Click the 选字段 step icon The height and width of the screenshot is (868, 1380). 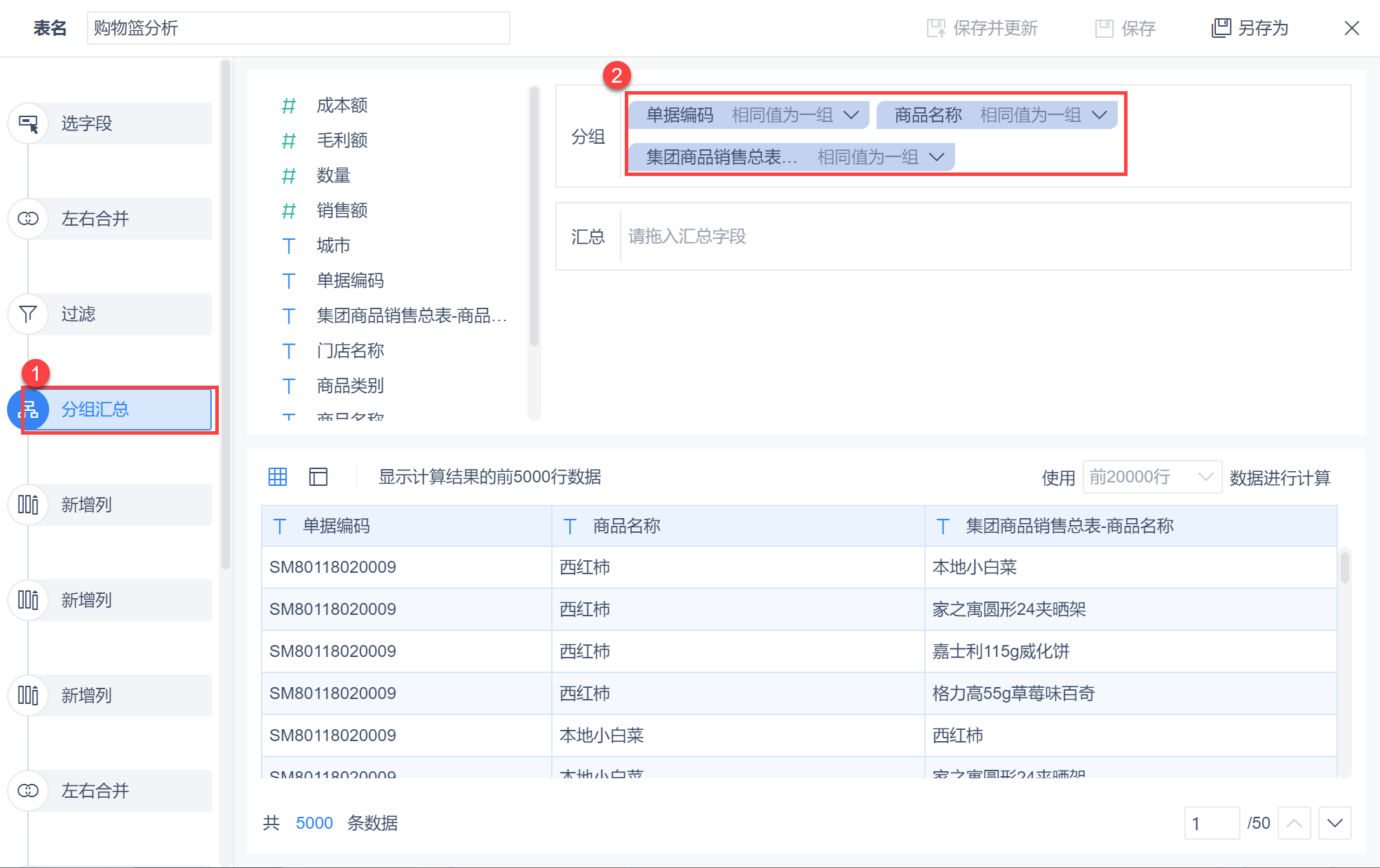[x=28, y=123]
